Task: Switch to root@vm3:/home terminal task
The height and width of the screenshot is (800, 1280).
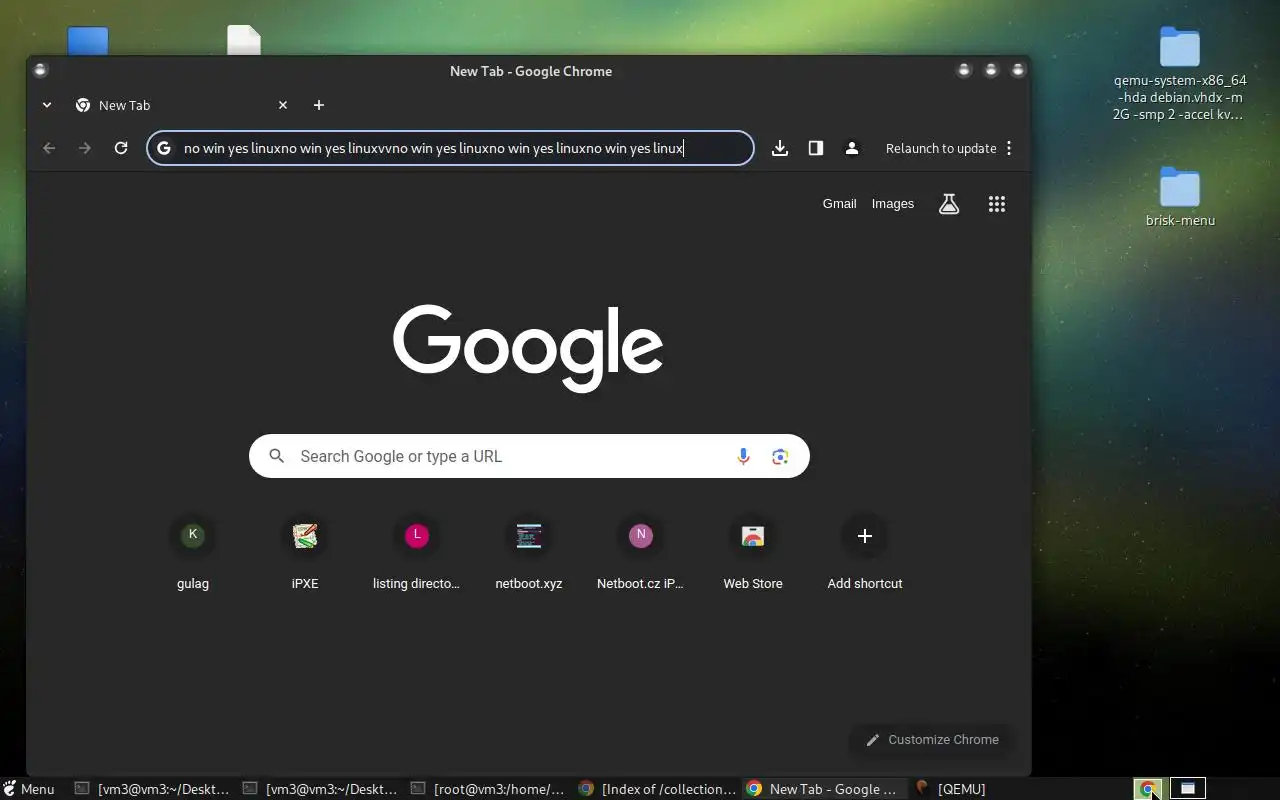Action: 489,789
